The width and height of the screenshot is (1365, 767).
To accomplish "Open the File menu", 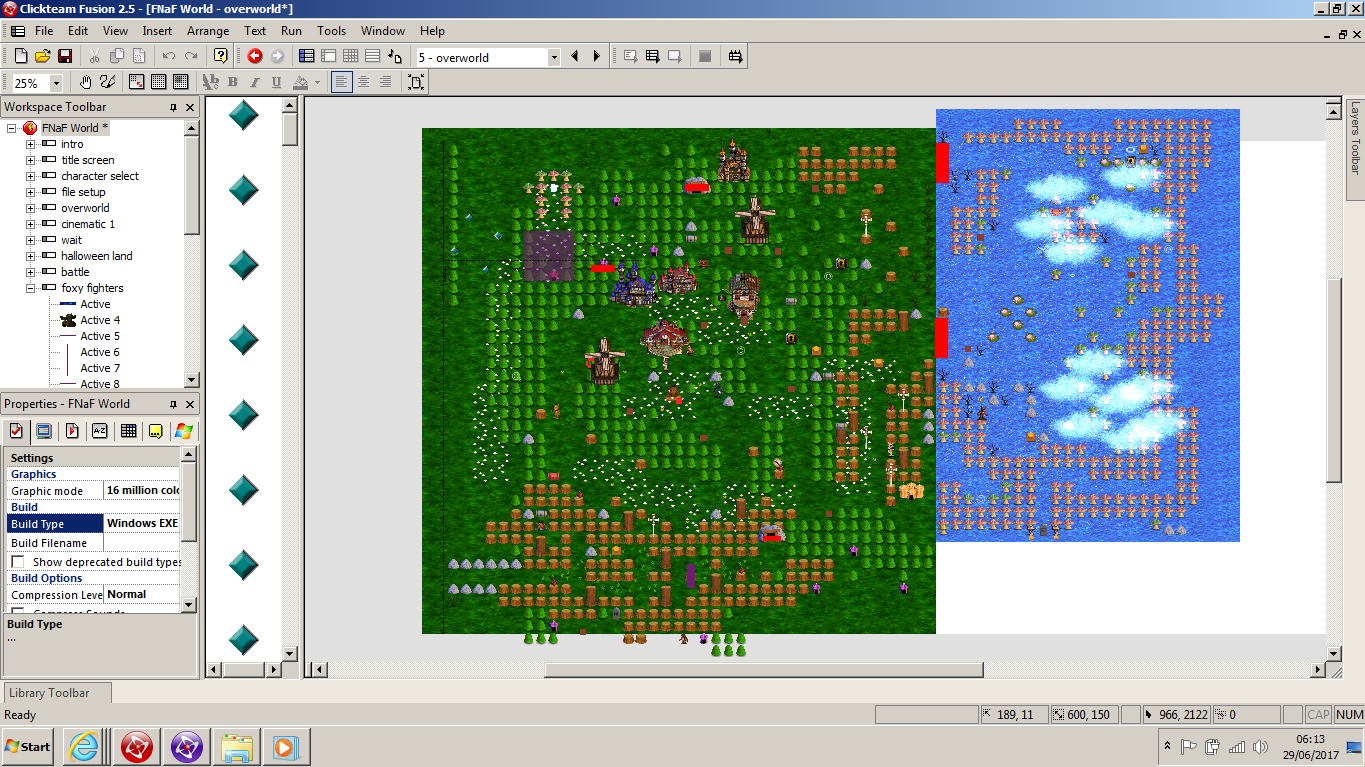I will pos(44,31).
